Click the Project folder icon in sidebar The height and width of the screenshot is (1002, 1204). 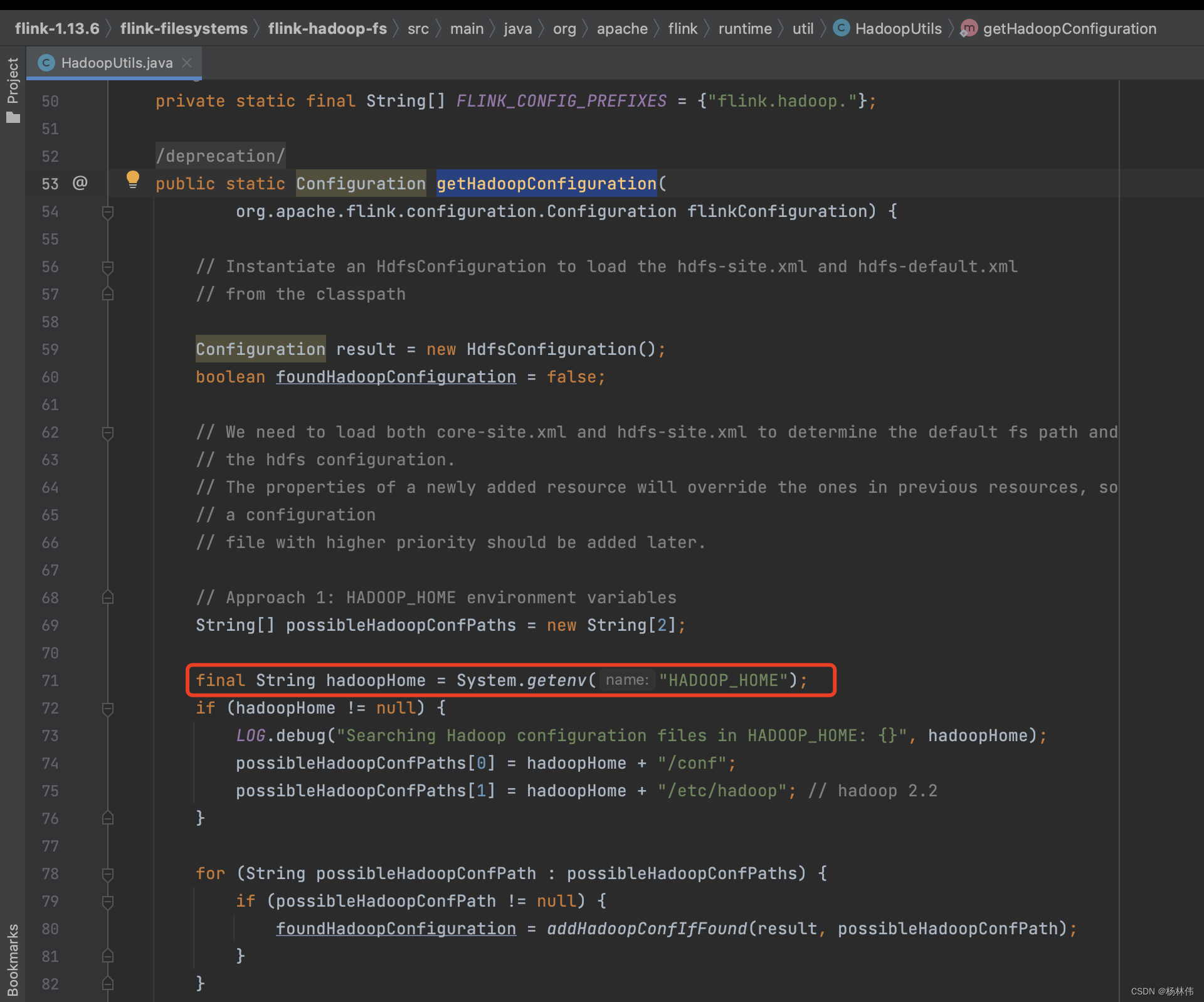click(13, 118)
